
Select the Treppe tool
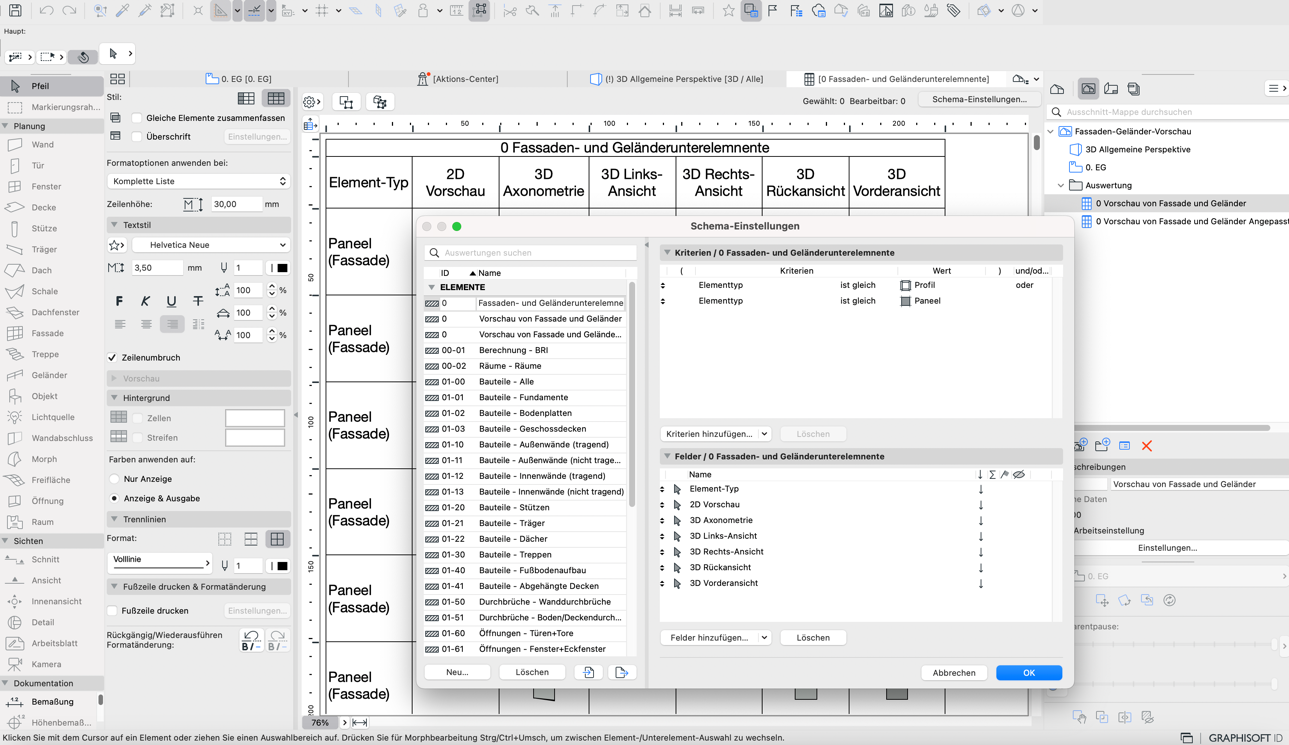click(51, 355)
